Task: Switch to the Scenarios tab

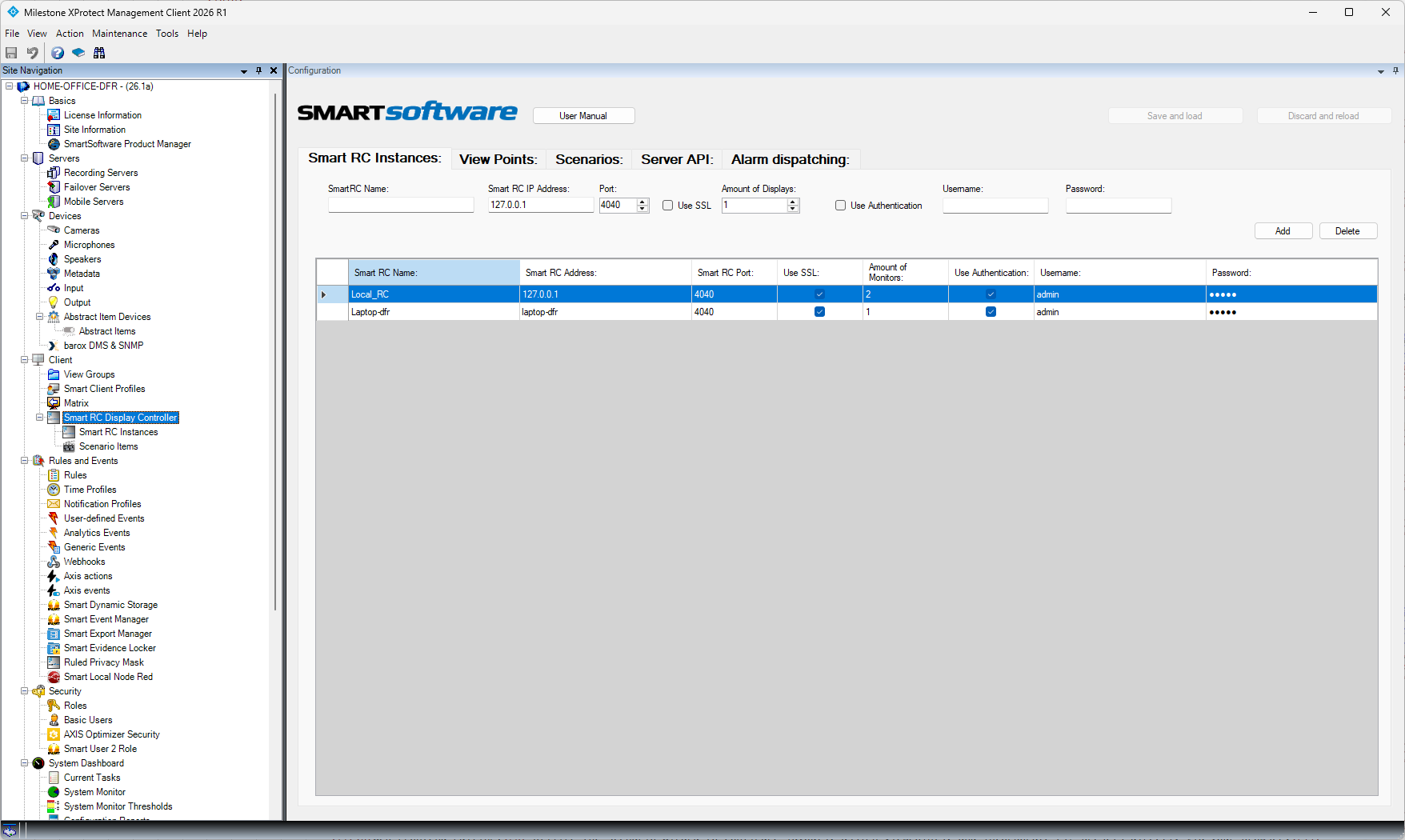Action: coord(589,159)
